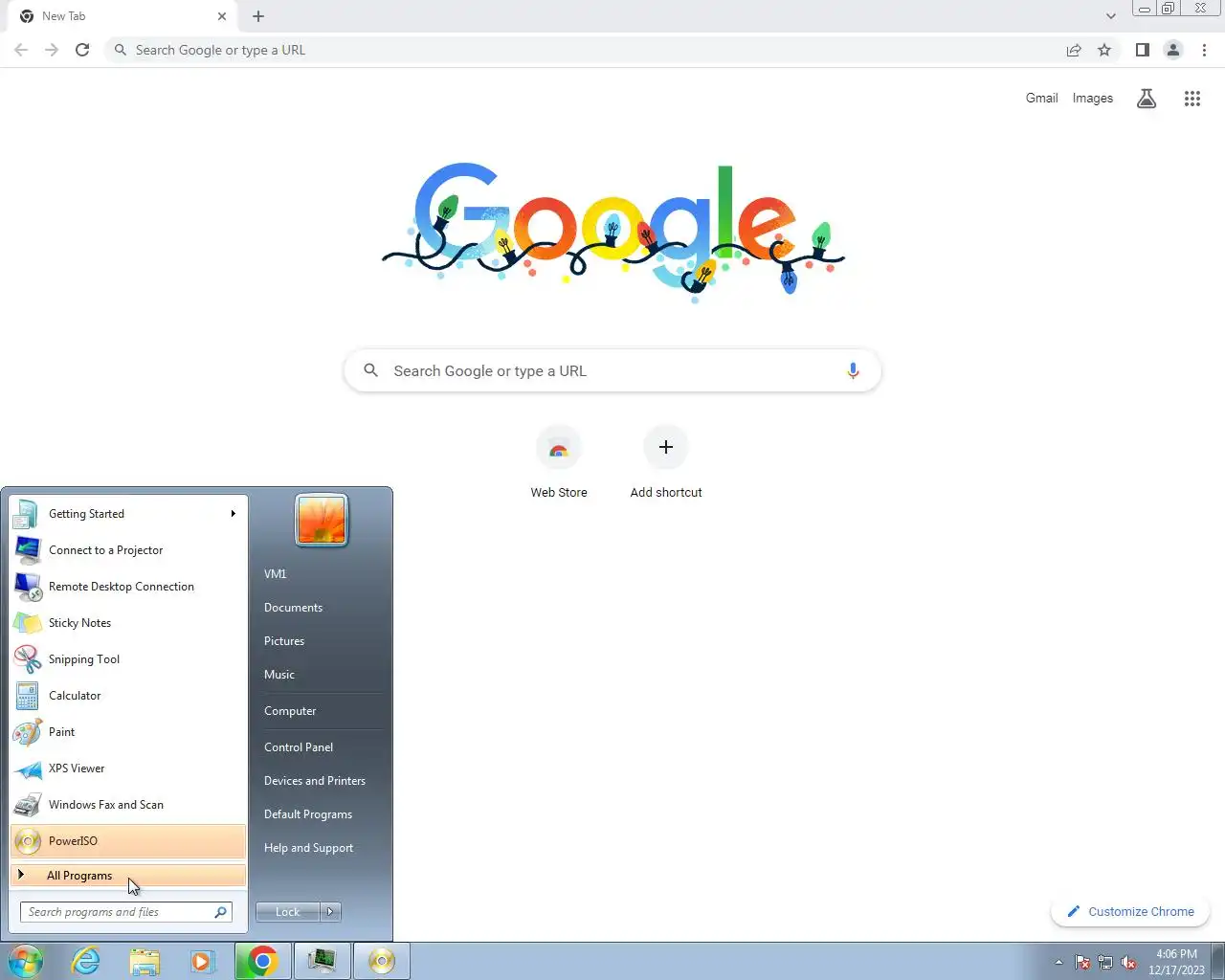Image resolution: width=1225 pixels, height=980 pixels.
Task: Open the Google apps grid
Action: coord(1192,98)
